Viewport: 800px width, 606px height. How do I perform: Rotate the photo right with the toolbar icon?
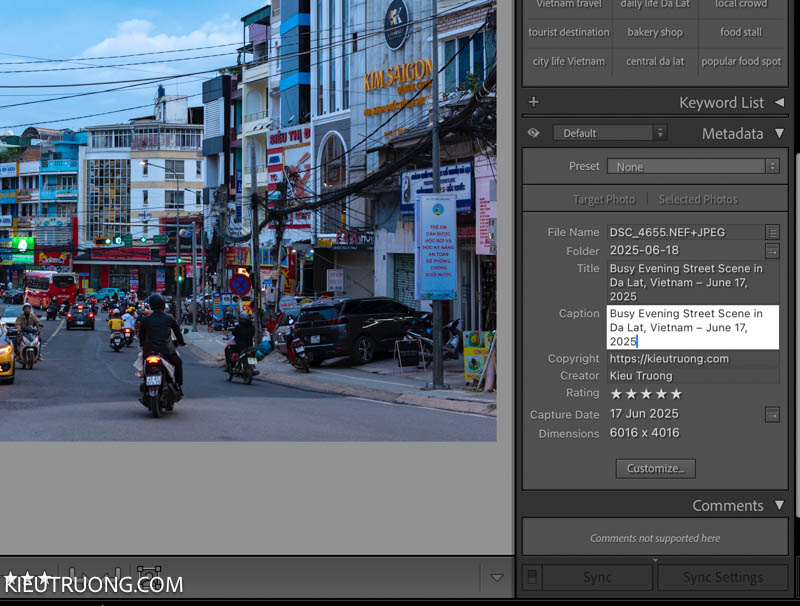pos(115,575)
